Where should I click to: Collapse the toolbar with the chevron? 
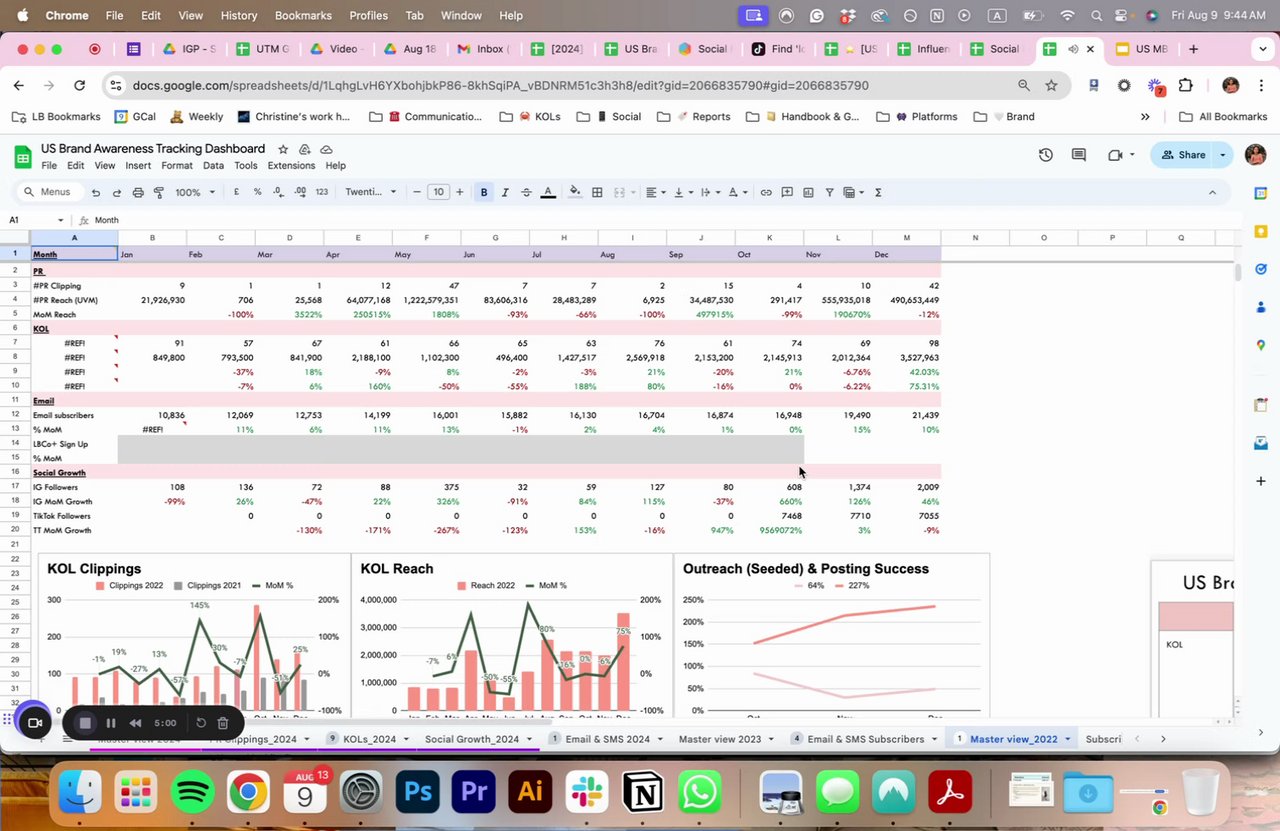point(1213,192)
